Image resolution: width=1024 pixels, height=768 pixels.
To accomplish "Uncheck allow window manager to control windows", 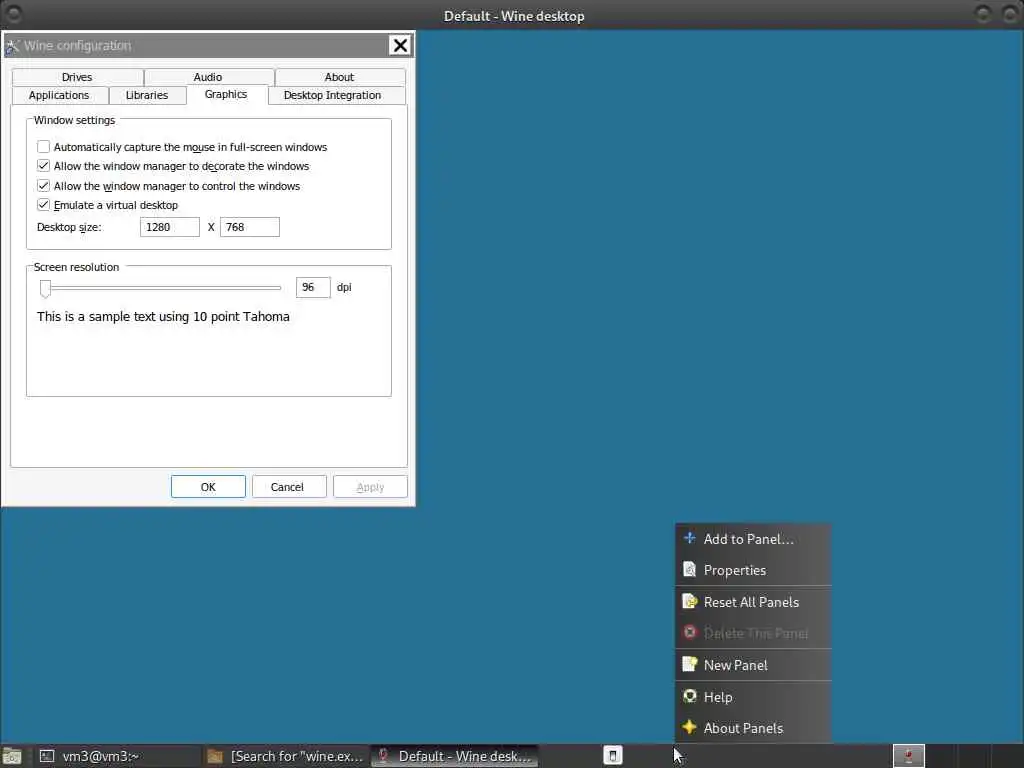I will coord(43,185).
